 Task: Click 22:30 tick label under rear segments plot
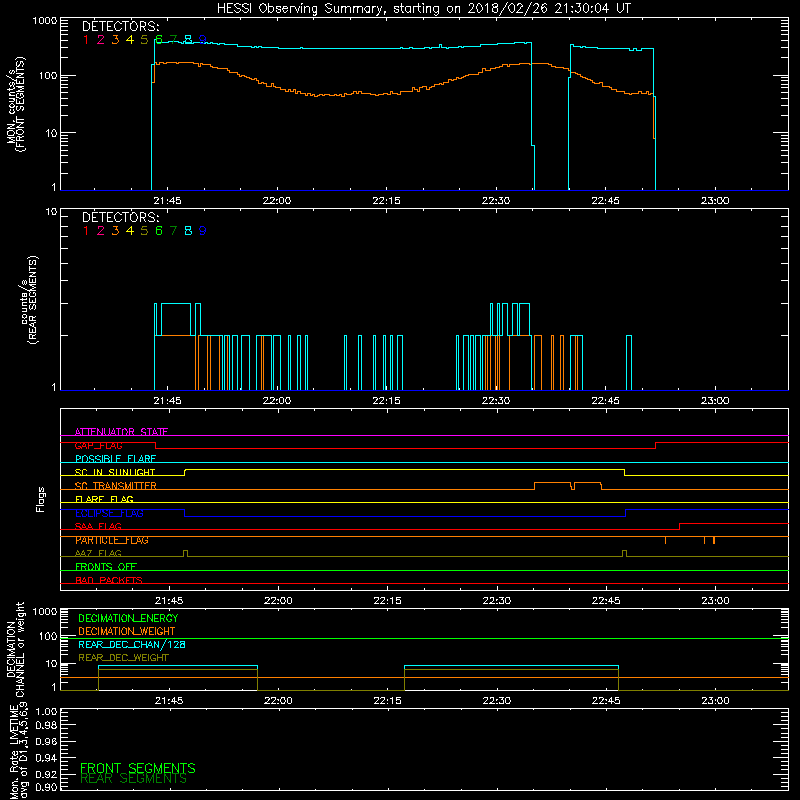(x=496, y=401)
